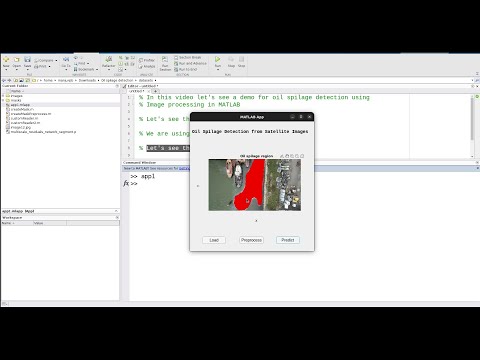Add new editor tab with plus button

pyautogui.click(x=155, y=91)
